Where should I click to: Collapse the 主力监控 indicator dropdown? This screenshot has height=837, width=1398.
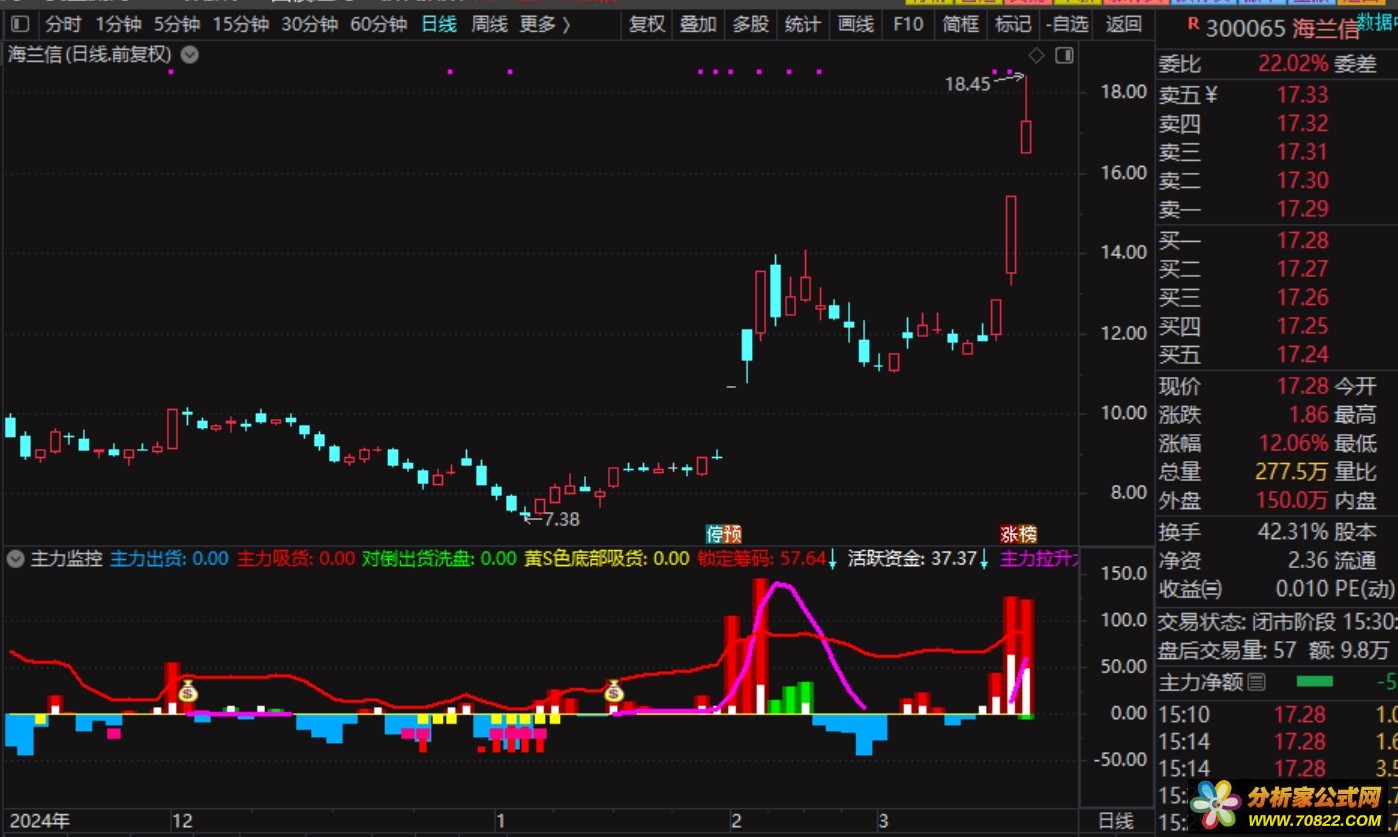click(x=15, y=559)
